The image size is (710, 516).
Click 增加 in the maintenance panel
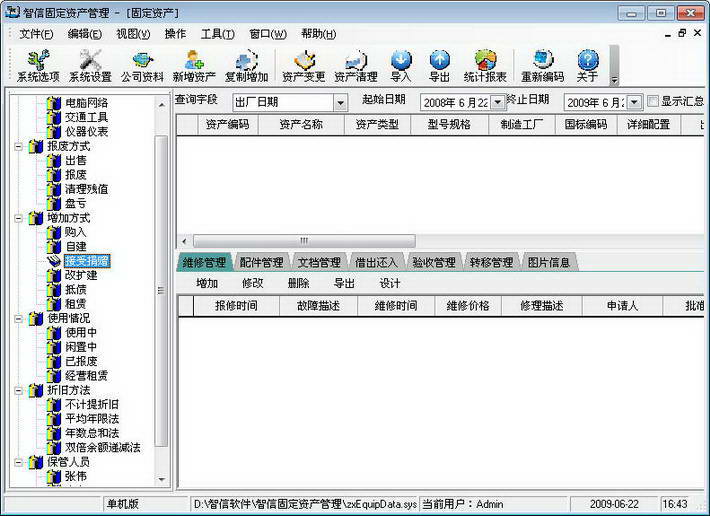[207, 283]
